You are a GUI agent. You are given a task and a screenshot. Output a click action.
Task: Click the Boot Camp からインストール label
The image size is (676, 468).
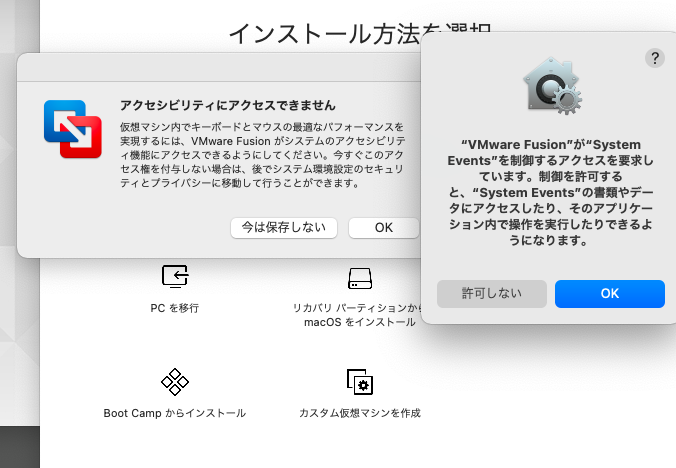point(175,413)
